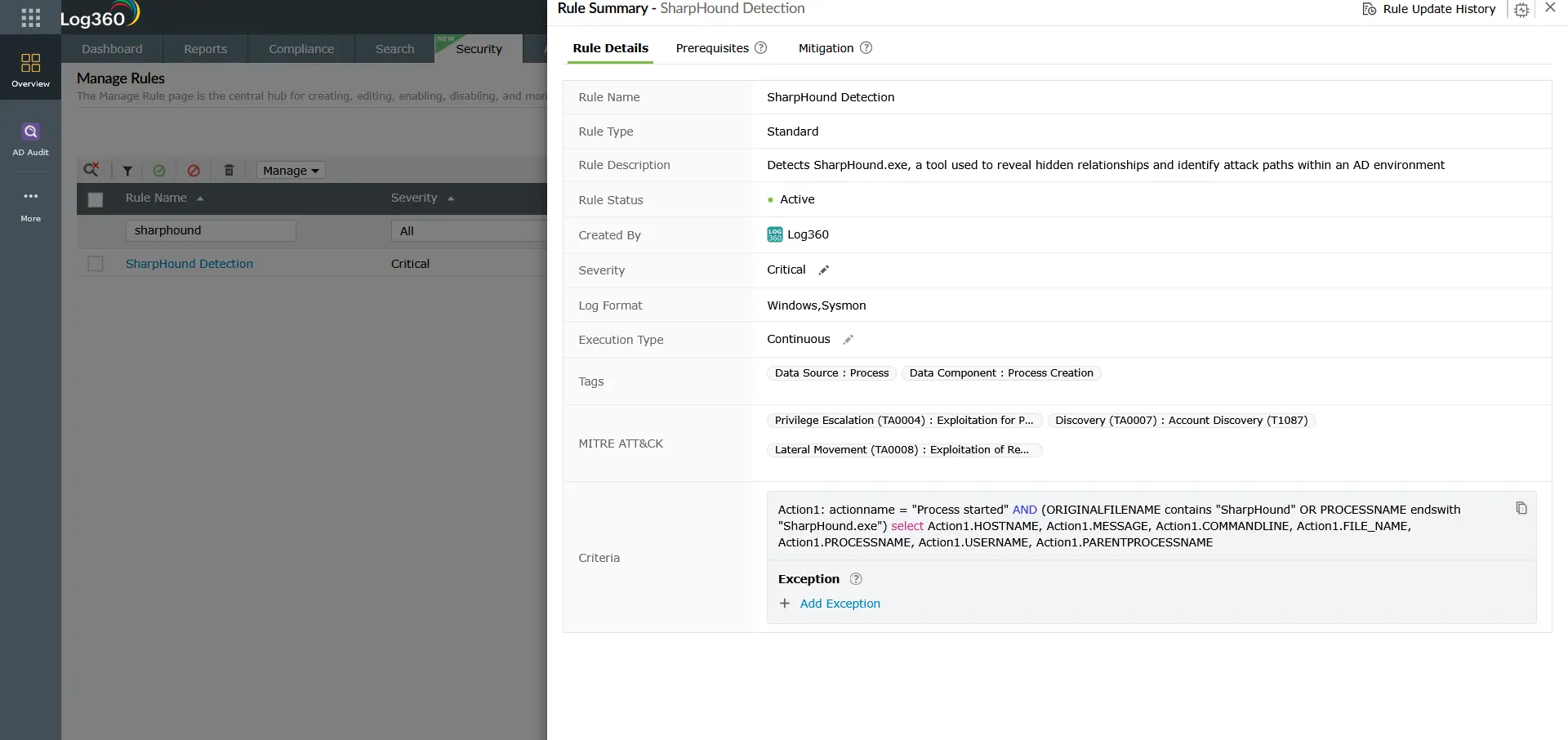Click the Exception help question icon
The height and width of the screenshot is (740, 1568).
(856, 579)
